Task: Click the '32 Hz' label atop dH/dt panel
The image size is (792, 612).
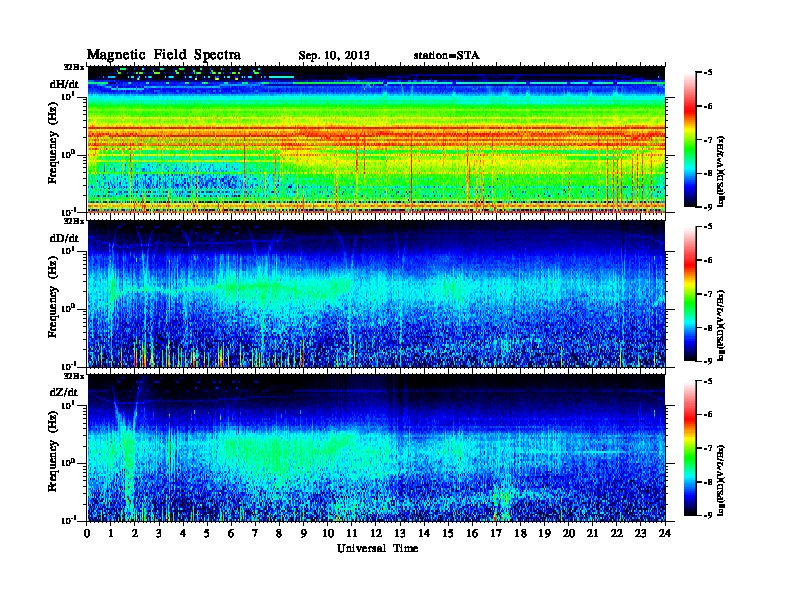Action: 74,66
